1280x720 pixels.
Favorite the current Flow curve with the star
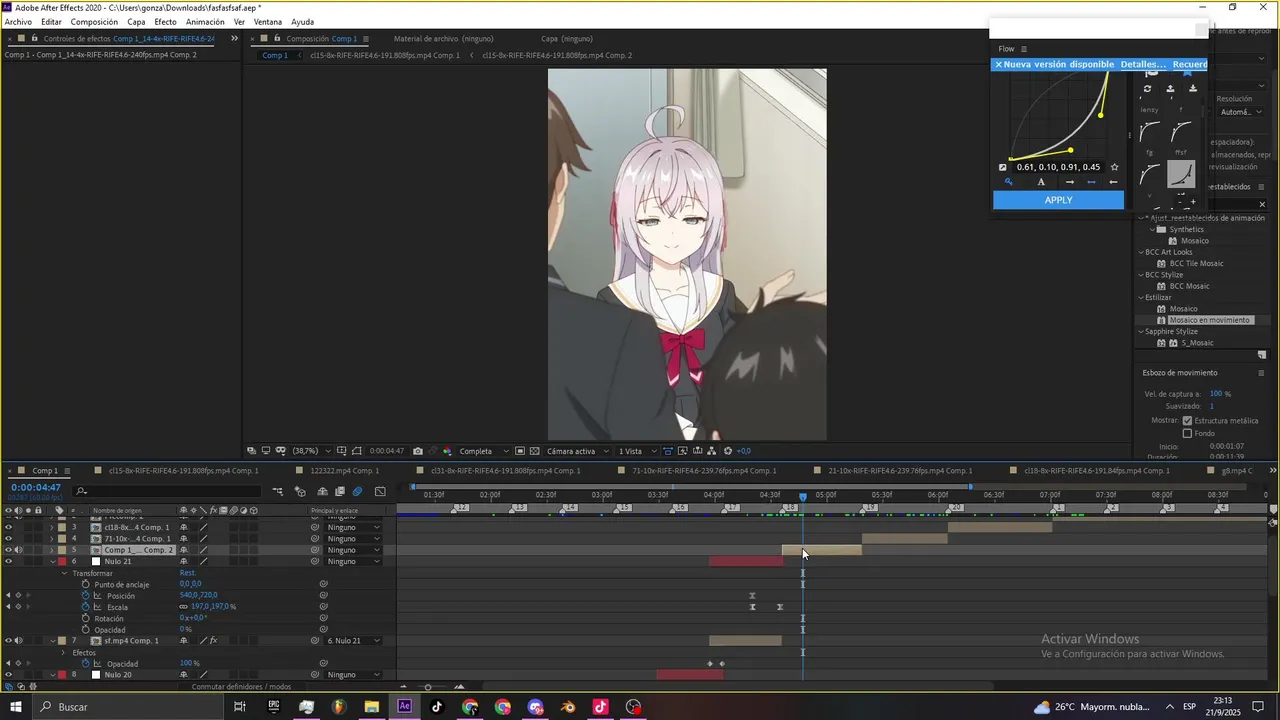click(x=1114, y=167)
